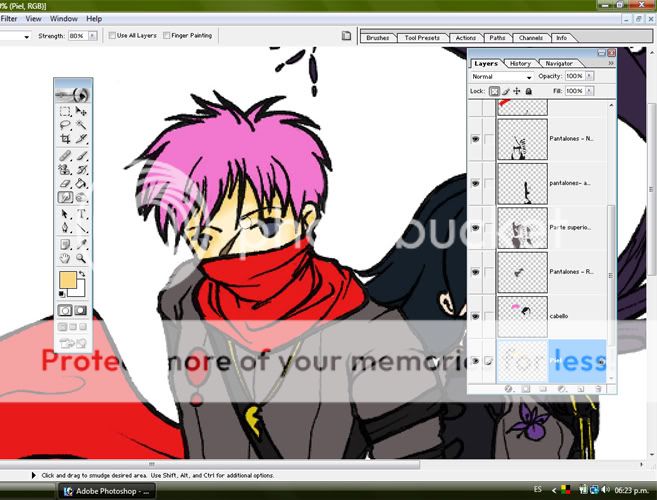This screenshot has height=500, width=657.
Task: Hide the cabello layer
Action: pos(475,315)
